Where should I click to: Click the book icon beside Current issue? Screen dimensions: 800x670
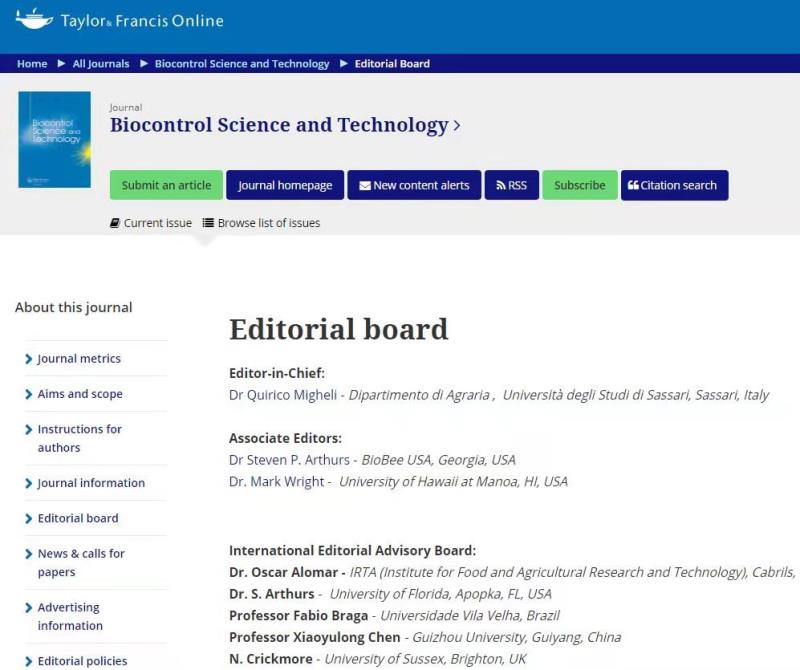(115, 223)
